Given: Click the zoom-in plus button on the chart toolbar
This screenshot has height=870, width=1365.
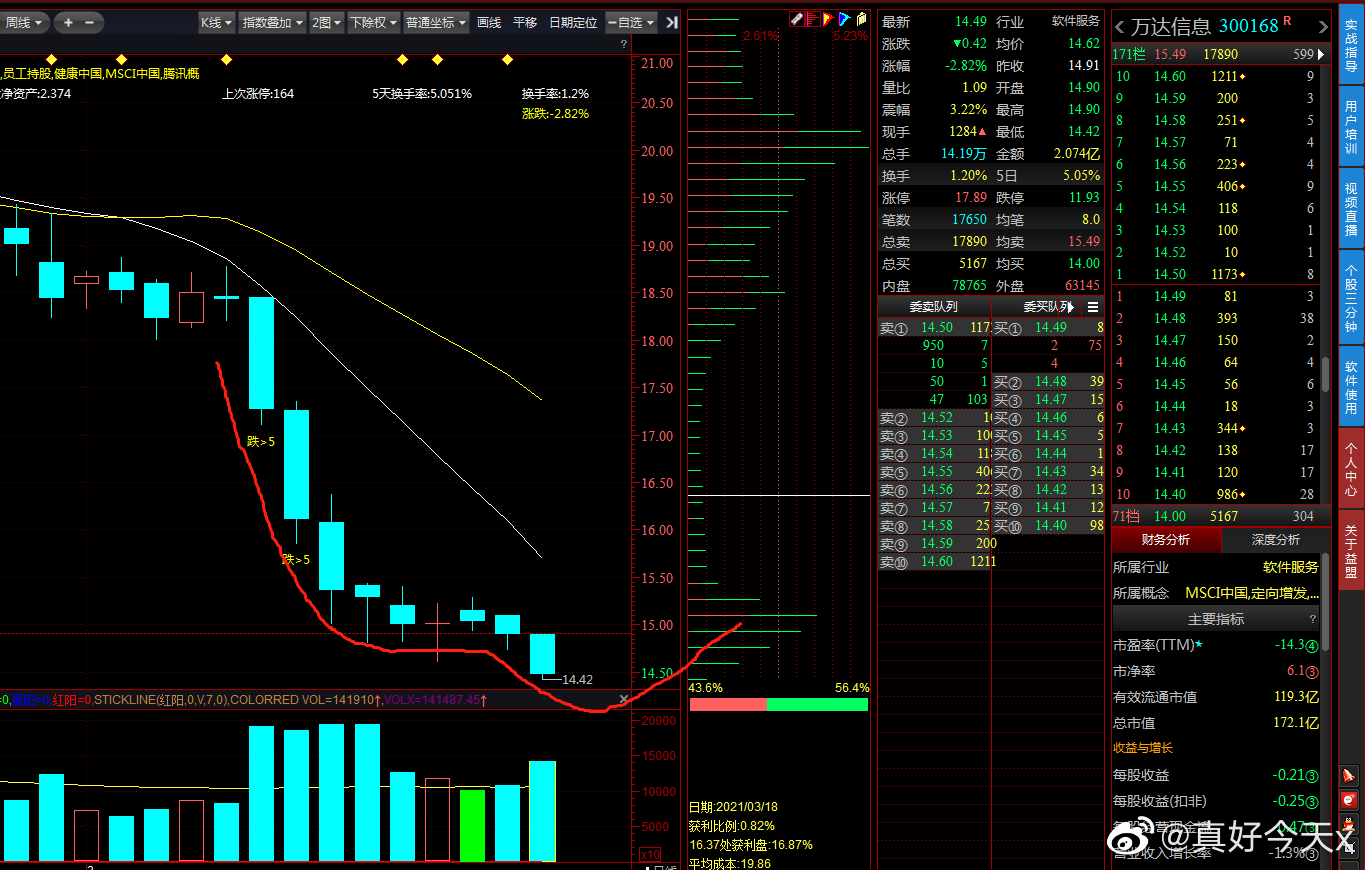Looking at the screenshot, I should pos(68,22).
